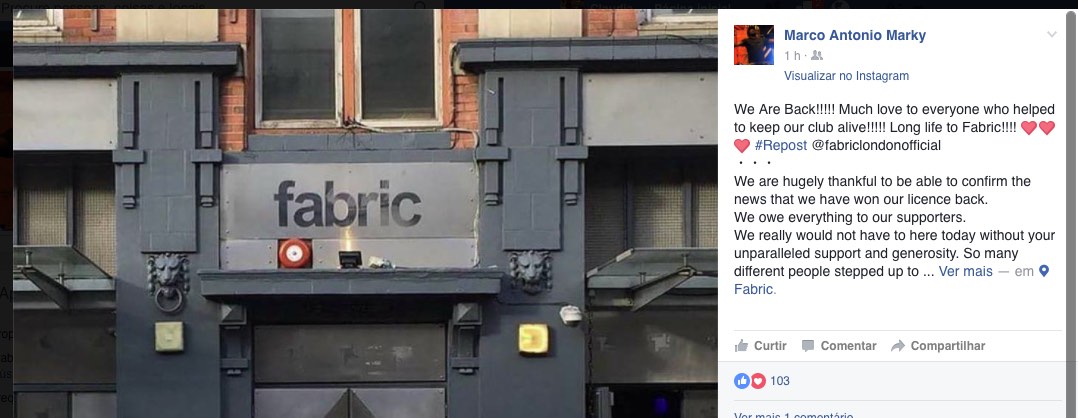Click the blue like reaction icon
1078x418 pixels.
(x=742, y=381)
